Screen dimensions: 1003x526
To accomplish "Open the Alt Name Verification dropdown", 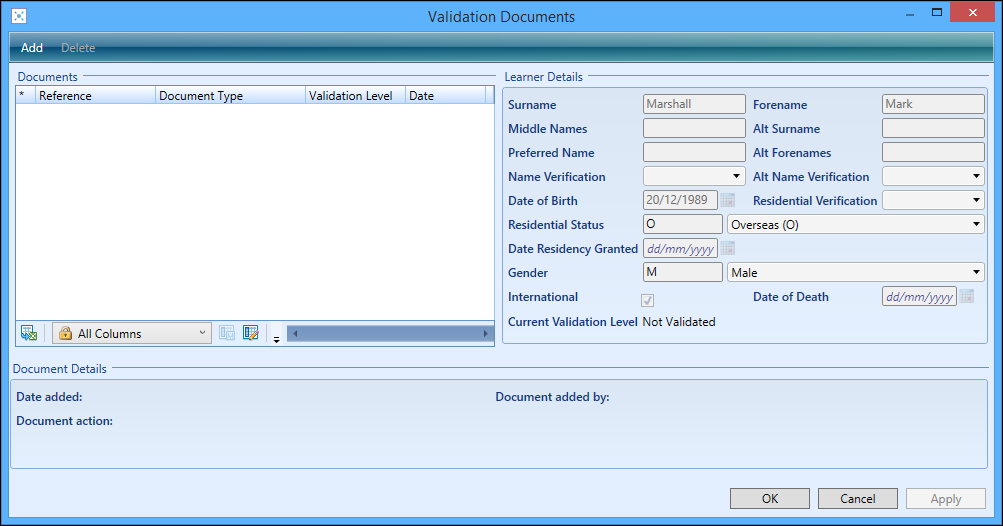I will (x=933, y=176).
